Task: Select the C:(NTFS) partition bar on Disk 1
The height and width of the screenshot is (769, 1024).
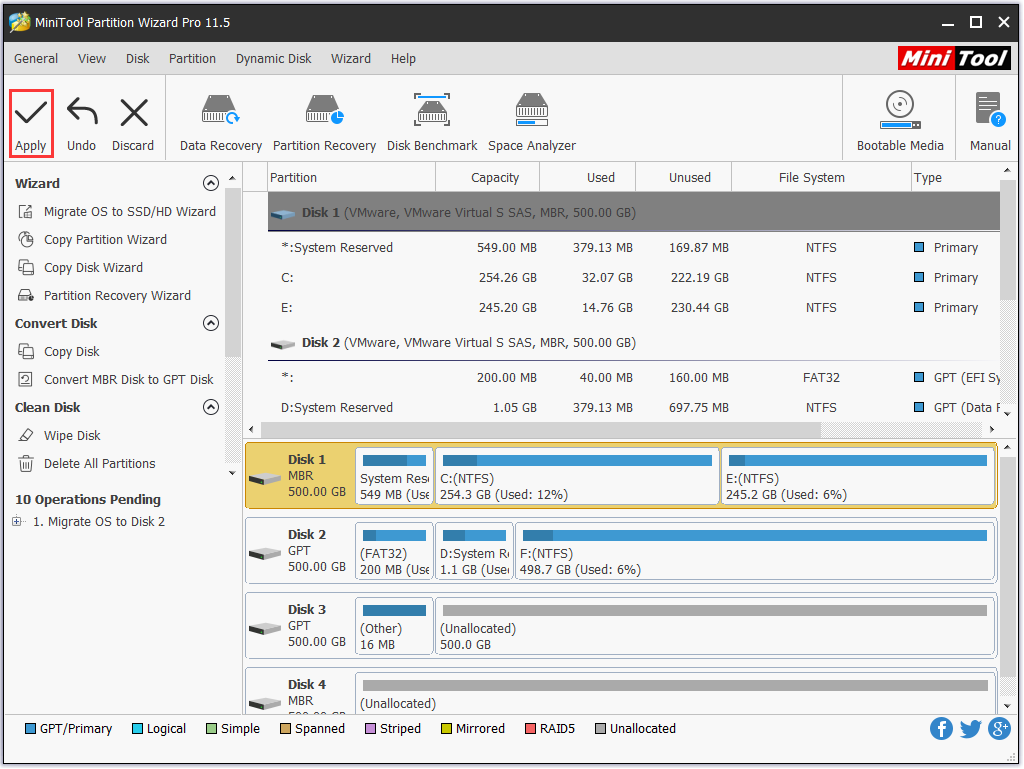Action: click(577, 477)
